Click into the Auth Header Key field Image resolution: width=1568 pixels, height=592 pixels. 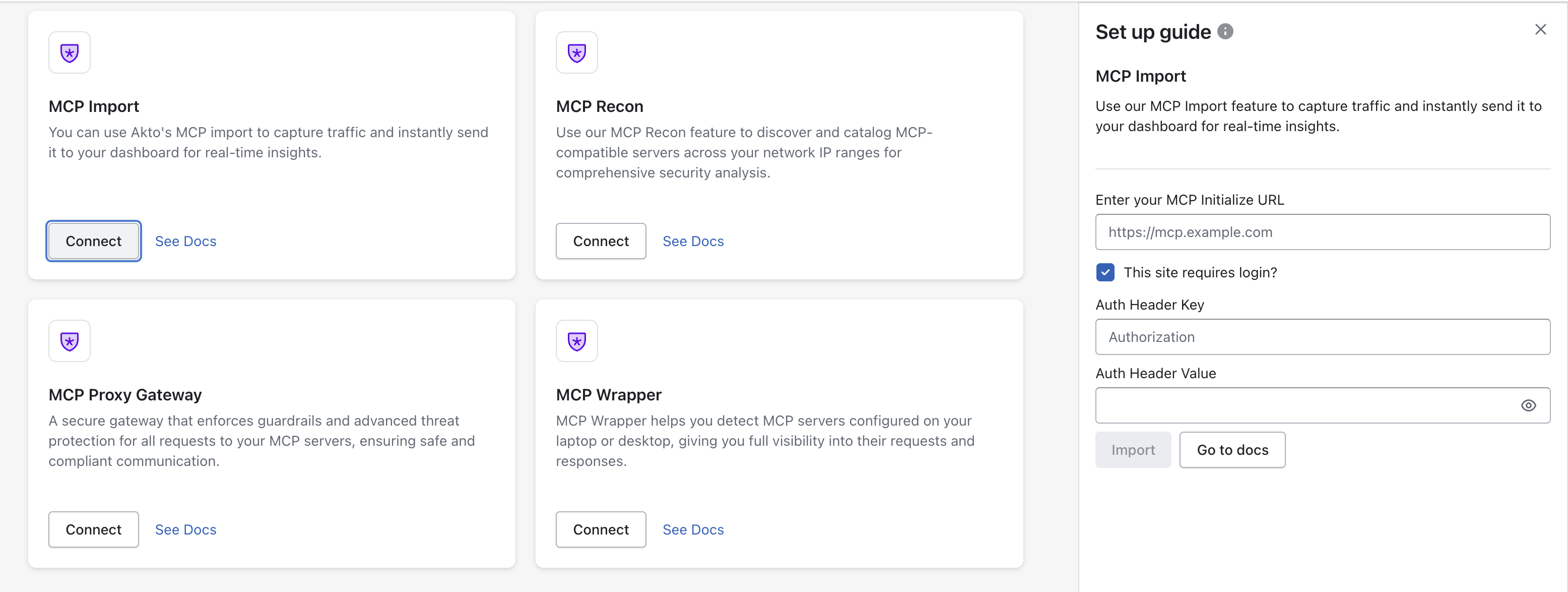[1322, 337]
